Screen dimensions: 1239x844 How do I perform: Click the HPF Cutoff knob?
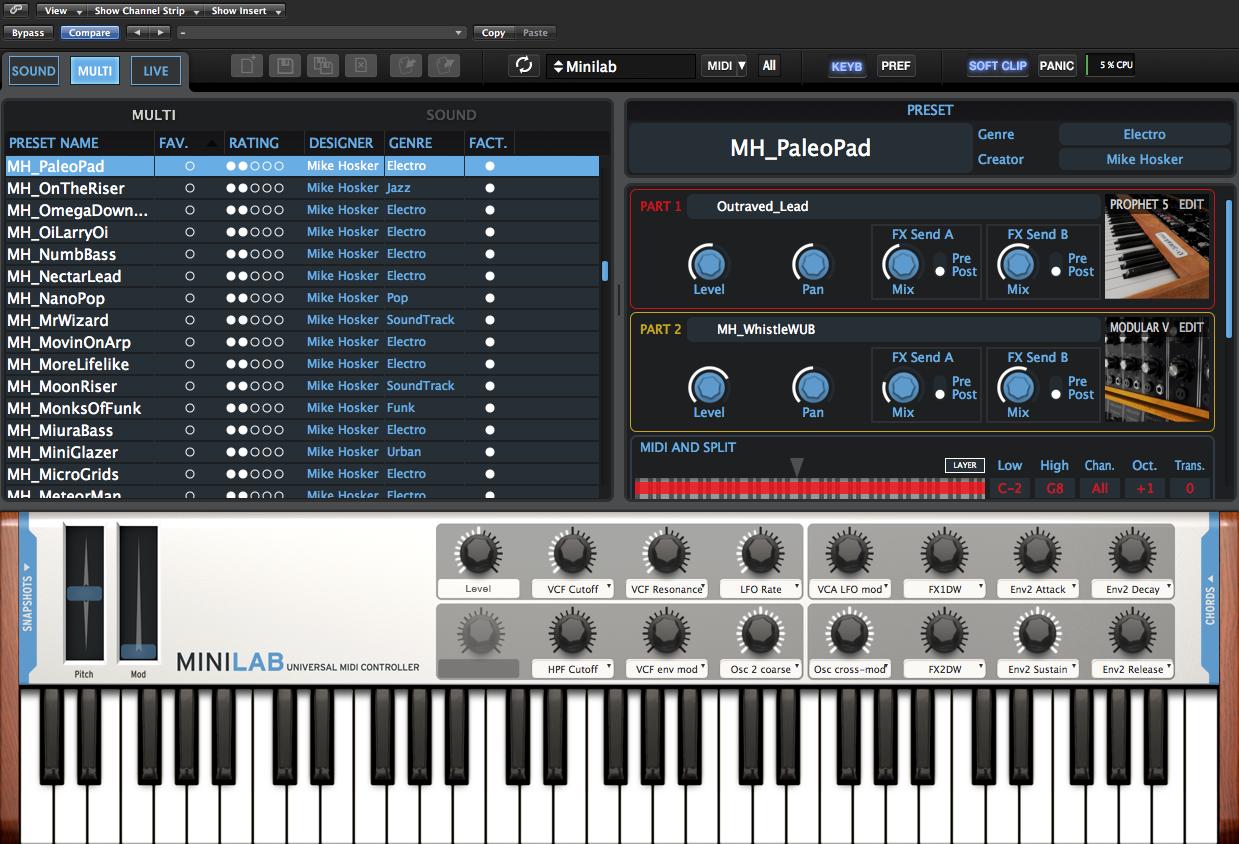click(572, 631)
